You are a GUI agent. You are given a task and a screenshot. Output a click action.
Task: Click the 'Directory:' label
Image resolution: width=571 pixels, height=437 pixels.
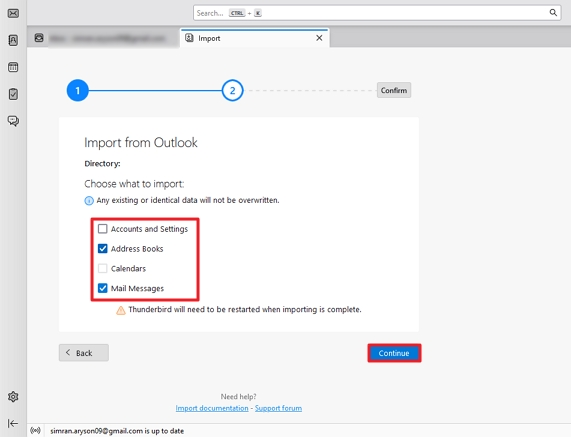(102, 164)
